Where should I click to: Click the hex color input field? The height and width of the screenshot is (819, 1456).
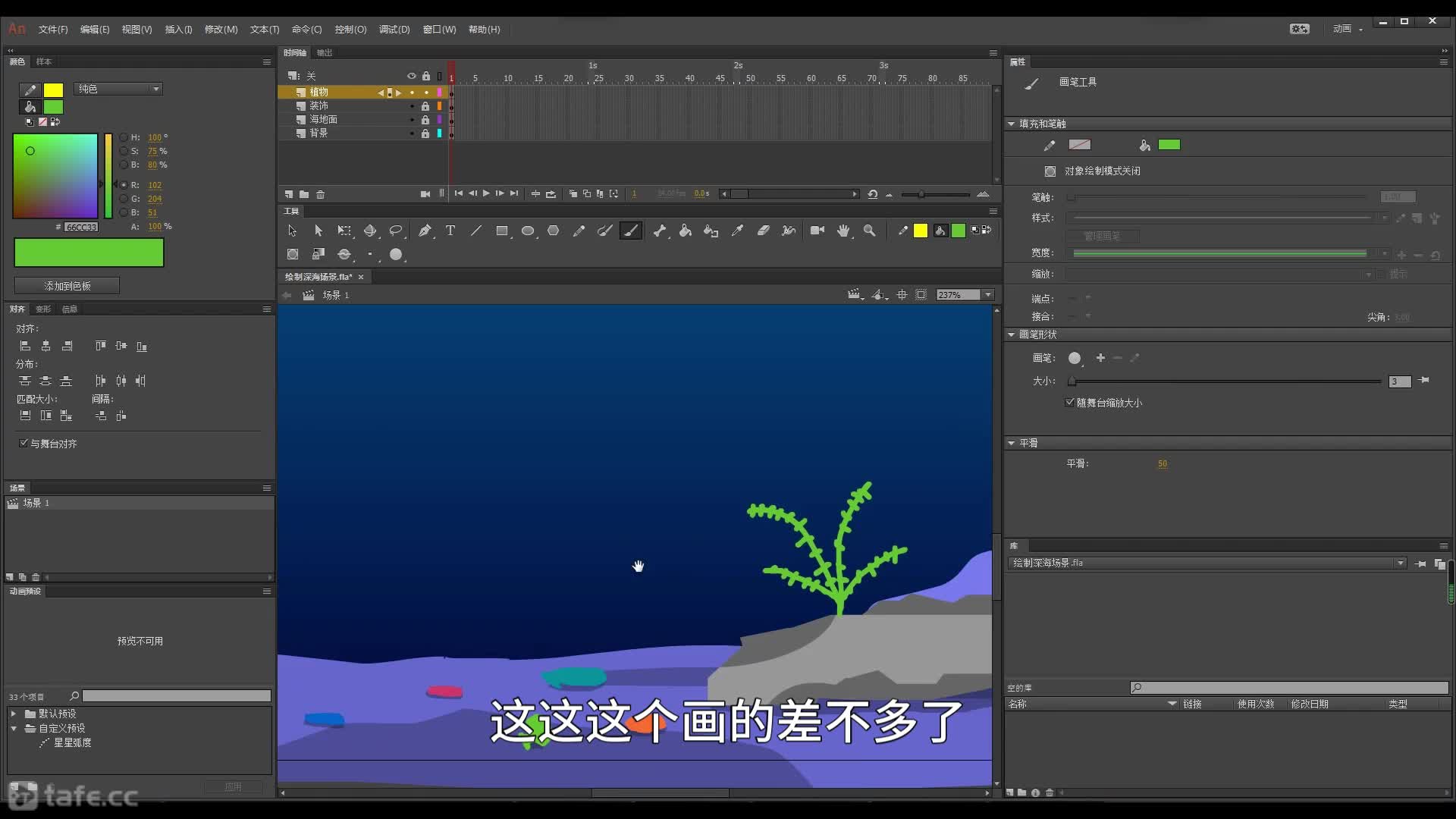[80, 227]
